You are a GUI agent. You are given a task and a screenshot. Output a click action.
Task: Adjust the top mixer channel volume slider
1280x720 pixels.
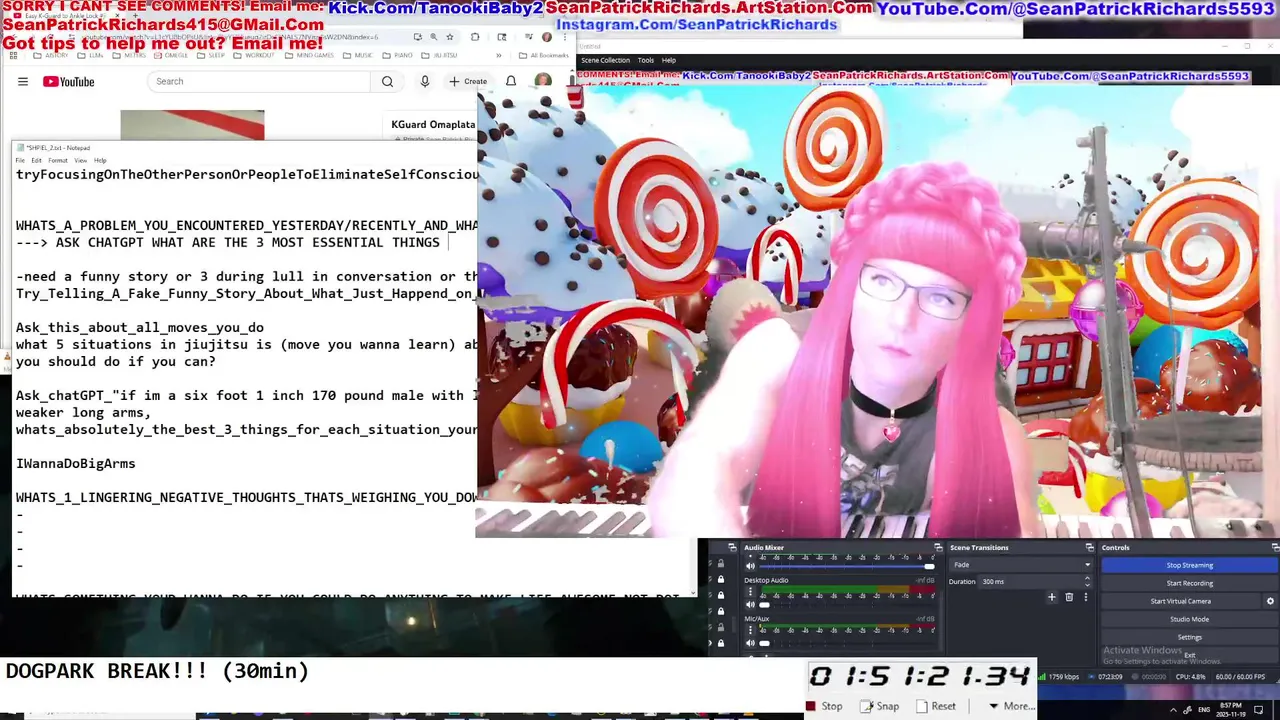pos(847,566)
